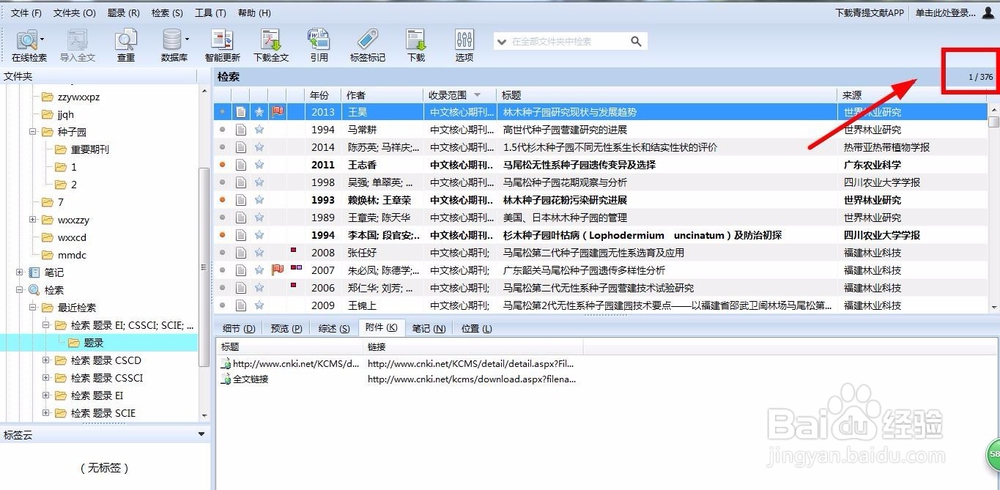Toggle the read-status dot on the 陈苏英 row

(x=222, y=147)
